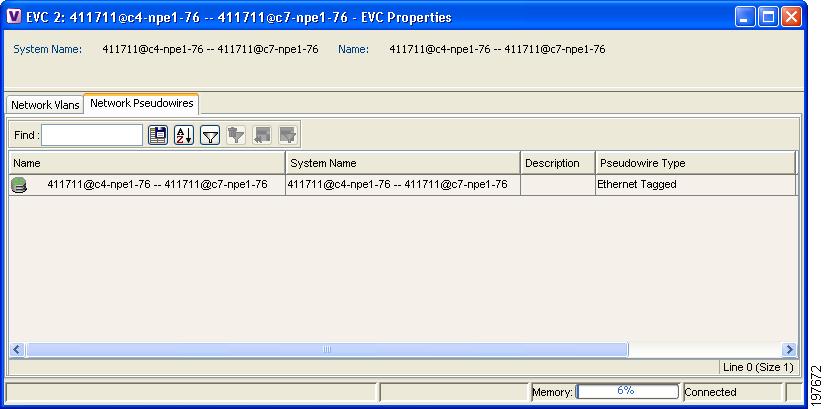Focus the Find text field
This screenshot has height=409, width=824.
(x=92, y=135)
